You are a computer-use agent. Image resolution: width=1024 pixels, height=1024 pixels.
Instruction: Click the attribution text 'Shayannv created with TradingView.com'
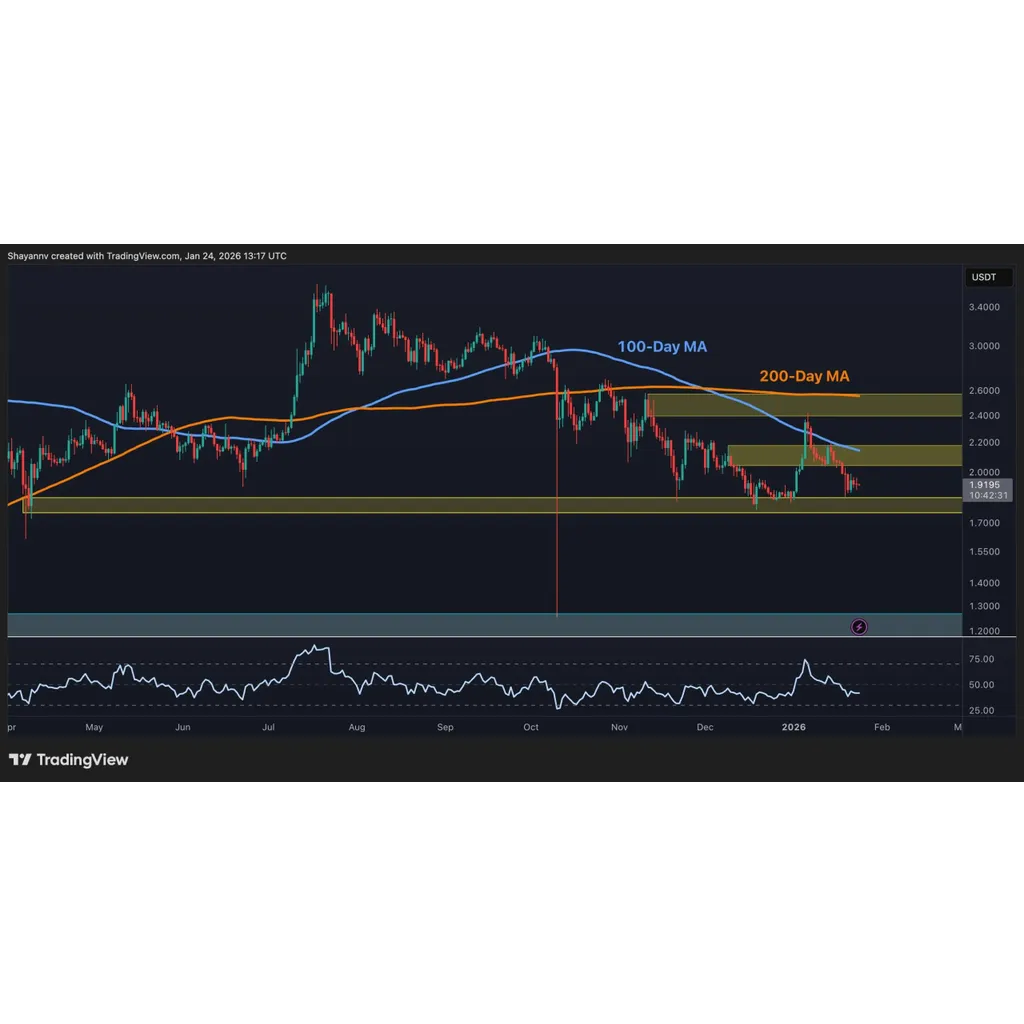click(93, 256)
